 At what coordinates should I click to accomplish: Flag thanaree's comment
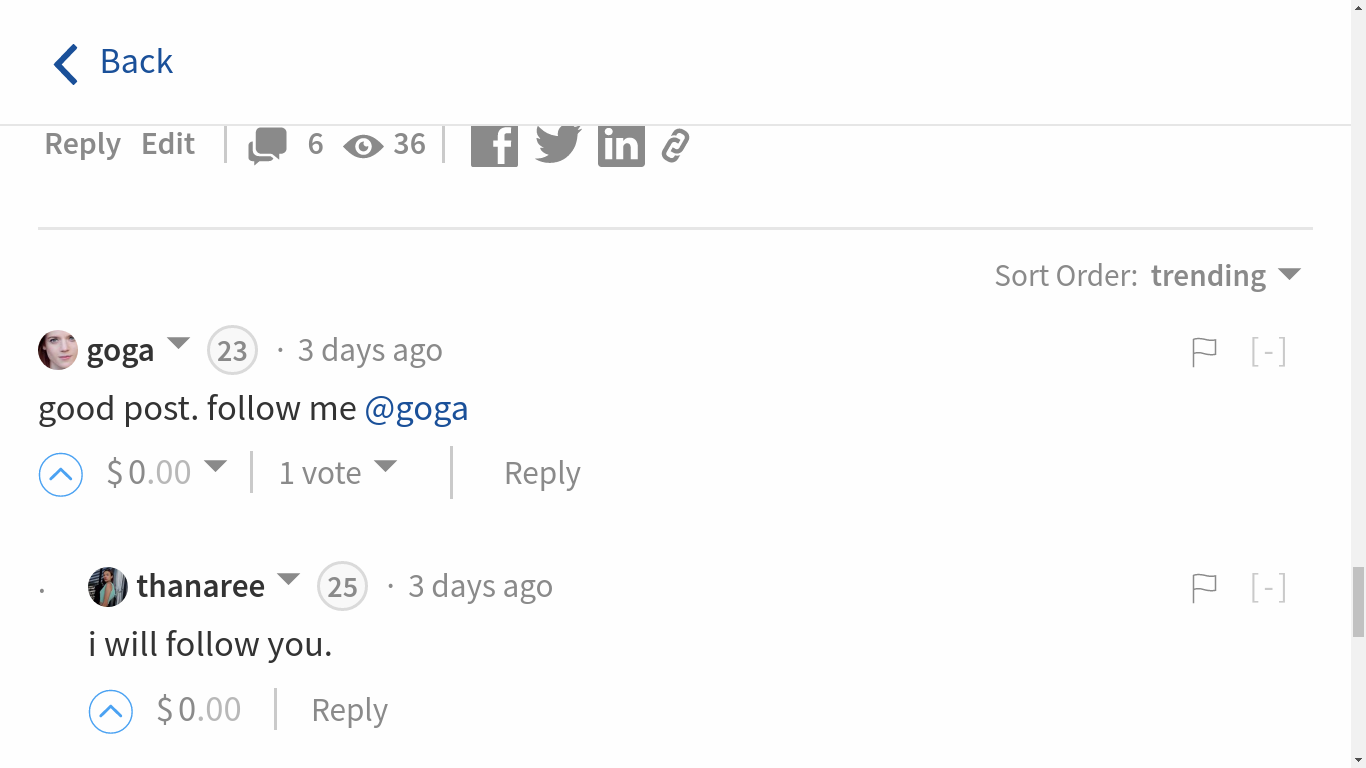pos(1204,587)
